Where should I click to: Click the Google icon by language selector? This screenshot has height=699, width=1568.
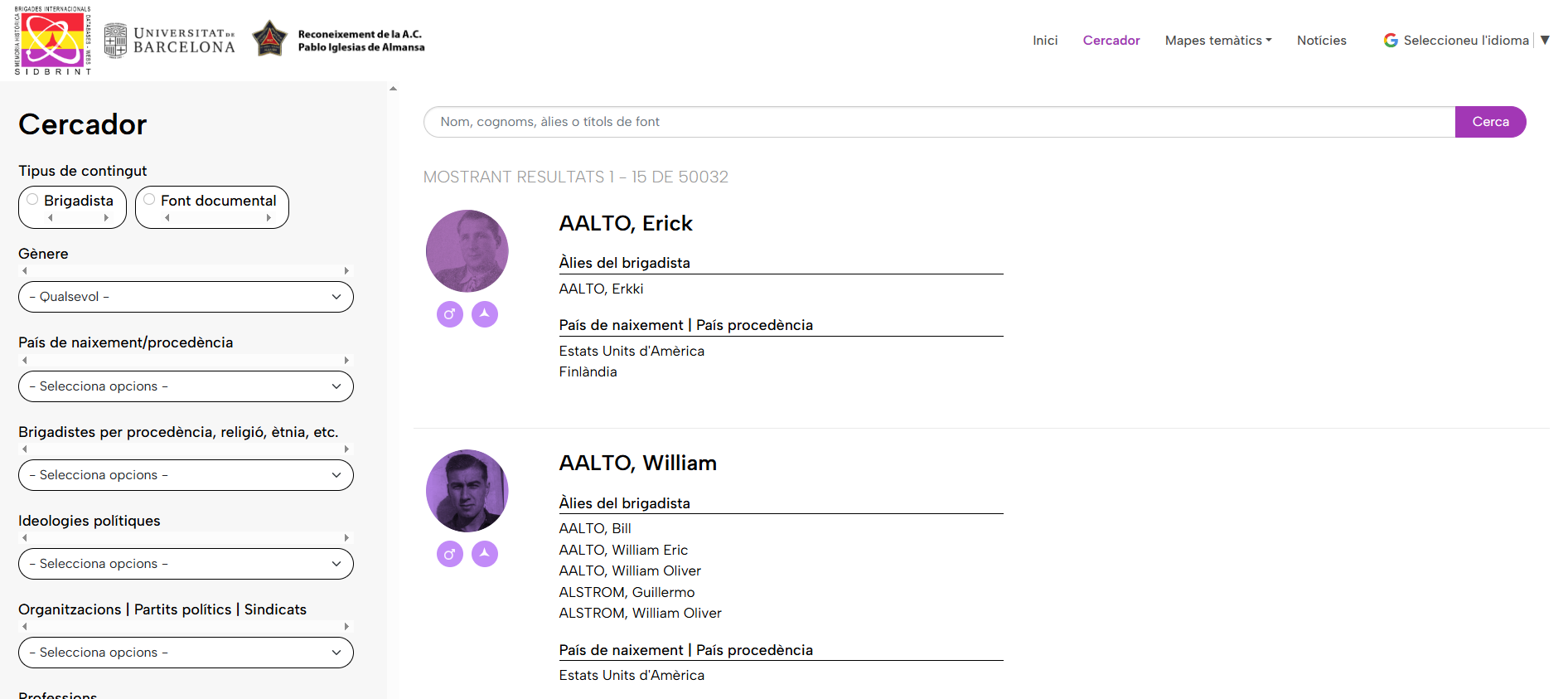tap(1391, 41)
